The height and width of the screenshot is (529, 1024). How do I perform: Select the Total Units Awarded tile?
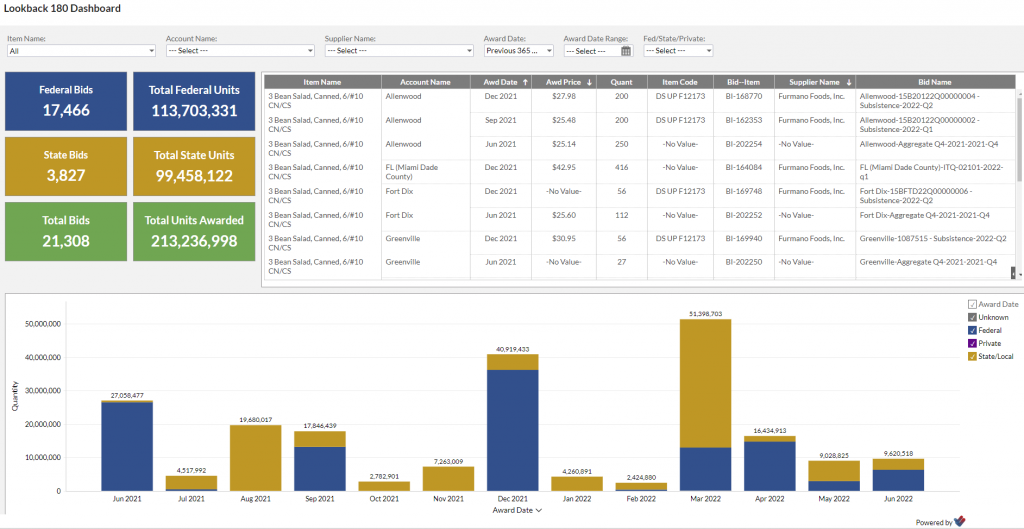(194, 231)
